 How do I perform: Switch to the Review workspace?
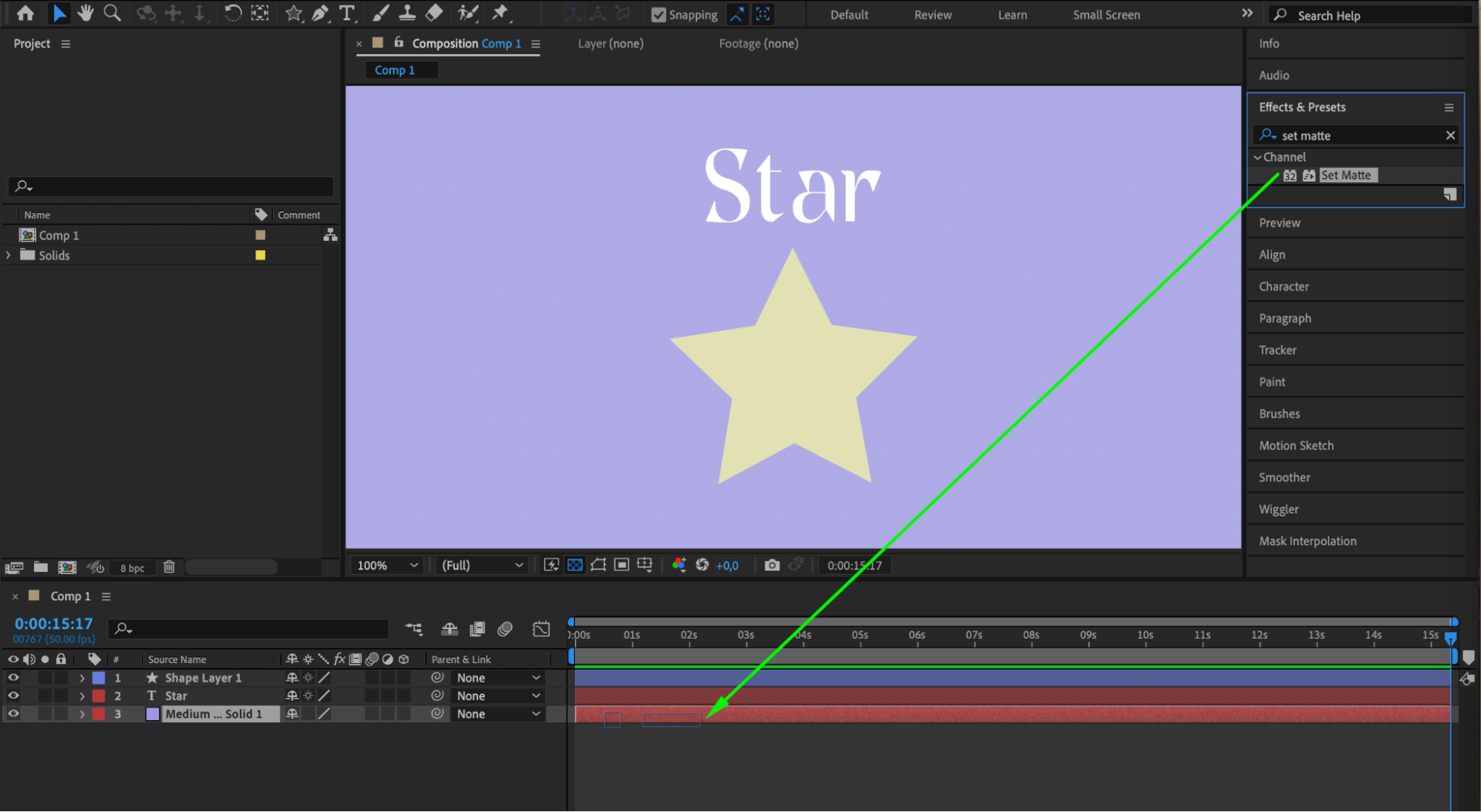click(x=932, y=15)
